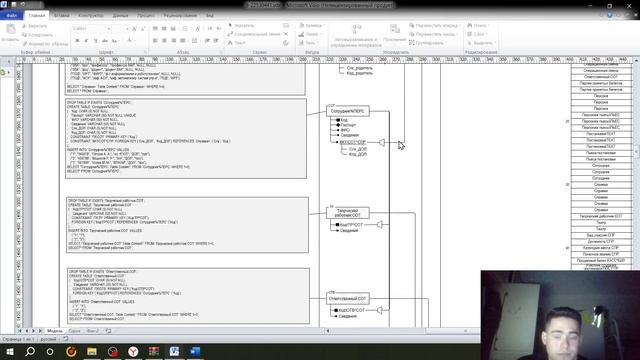Align text to bottom
The height and width of the screenshot is (360, 640).
173,29
